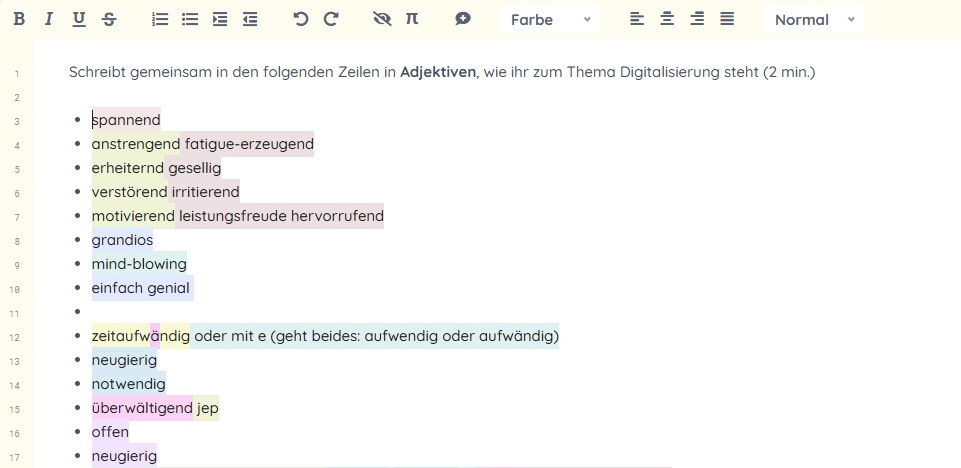Insert a numbered list
The width and height of the screenshot is (961, 468).
[160, 19]
